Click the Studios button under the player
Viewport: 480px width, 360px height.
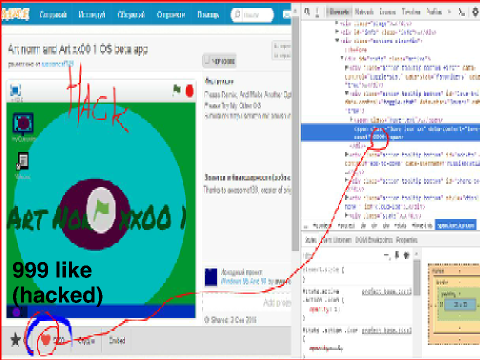click(86, 341)
